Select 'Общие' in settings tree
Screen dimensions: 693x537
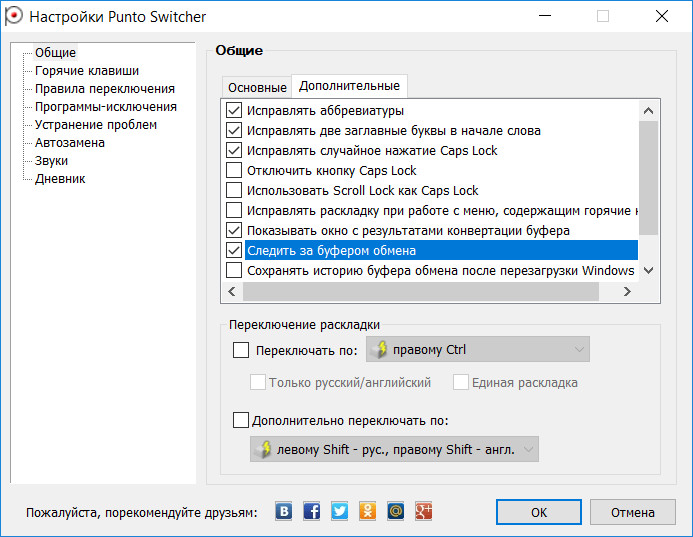click(56, 53)
